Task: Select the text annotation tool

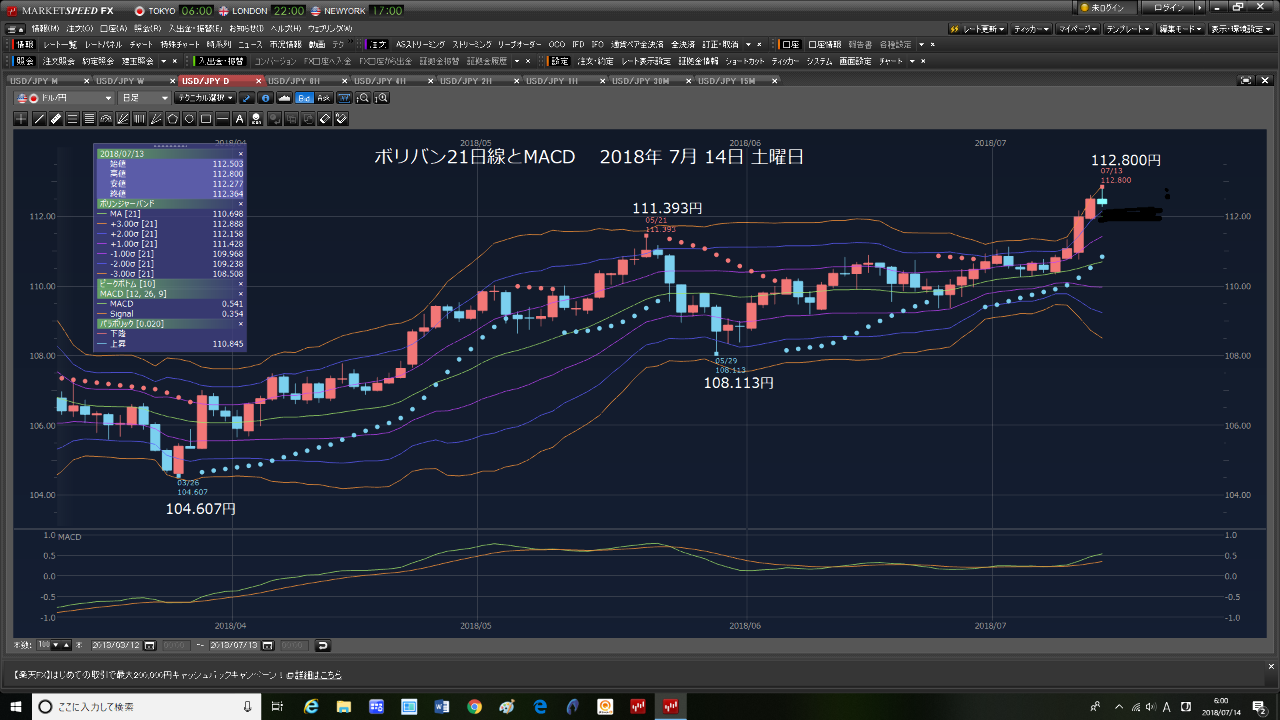Action: coord(240,119)
